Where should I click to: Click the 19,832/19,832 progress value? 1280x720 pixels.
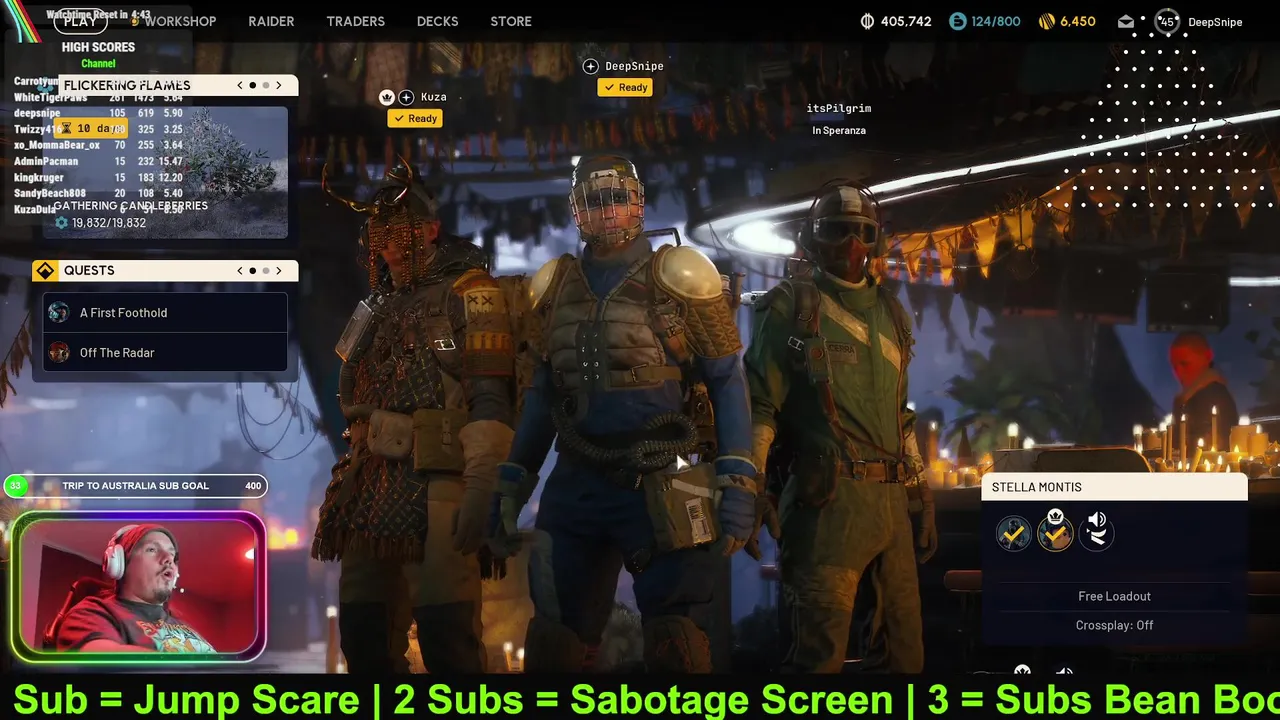[109, 222]
